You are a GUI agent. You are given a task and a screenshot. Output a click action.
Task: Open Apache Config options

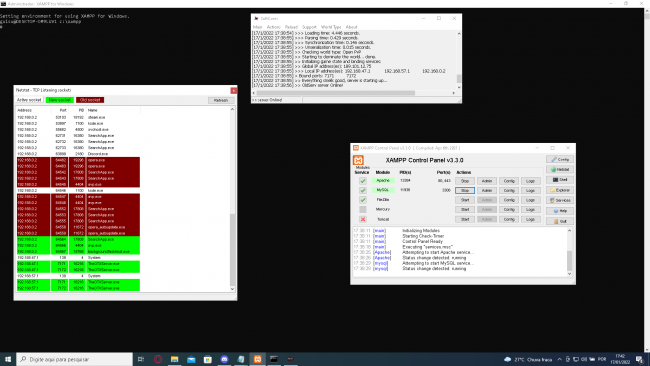click(509, 181)
